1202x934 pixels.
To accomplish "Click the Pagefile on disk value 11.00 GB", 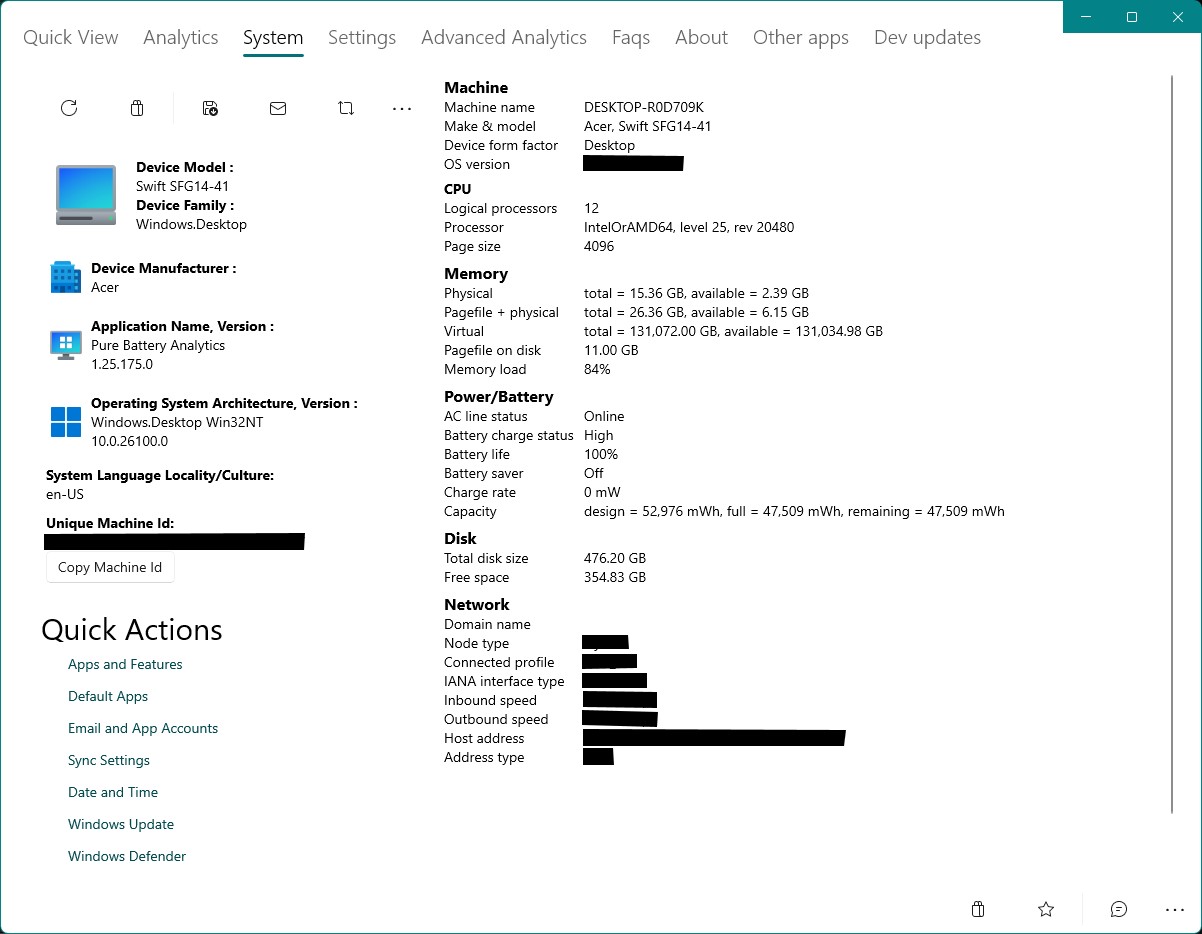I will (x=611, y=350).
